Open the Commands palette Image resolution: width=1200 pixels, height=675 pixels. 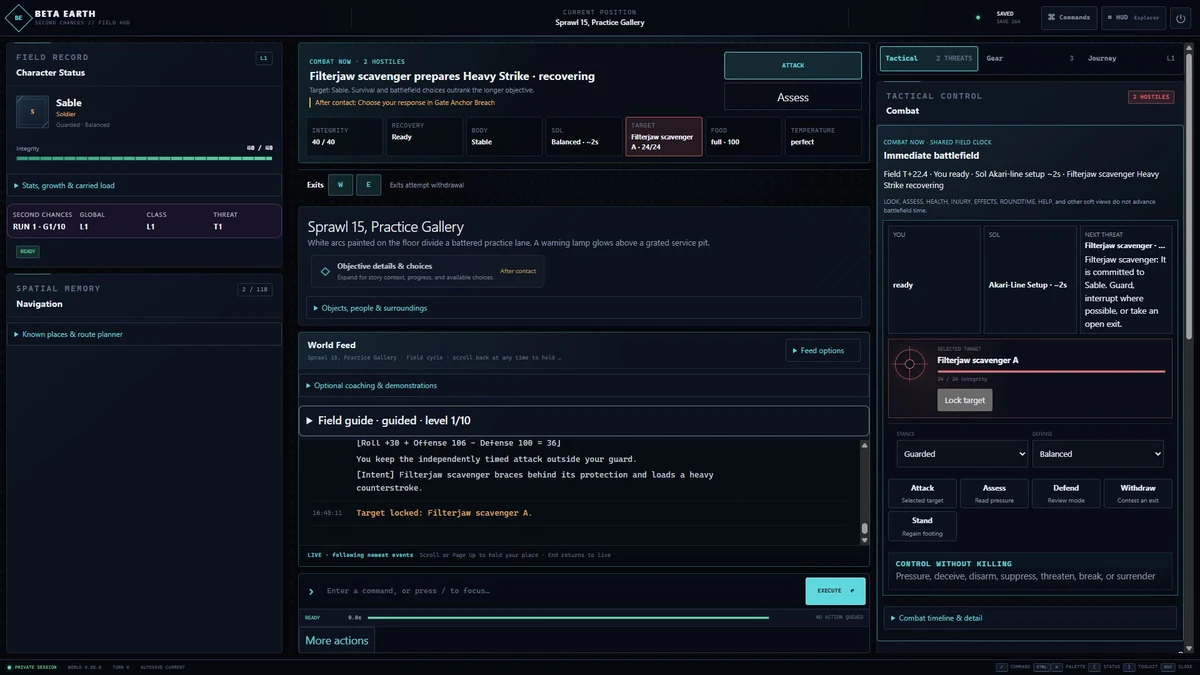(x=1069, y=17)
